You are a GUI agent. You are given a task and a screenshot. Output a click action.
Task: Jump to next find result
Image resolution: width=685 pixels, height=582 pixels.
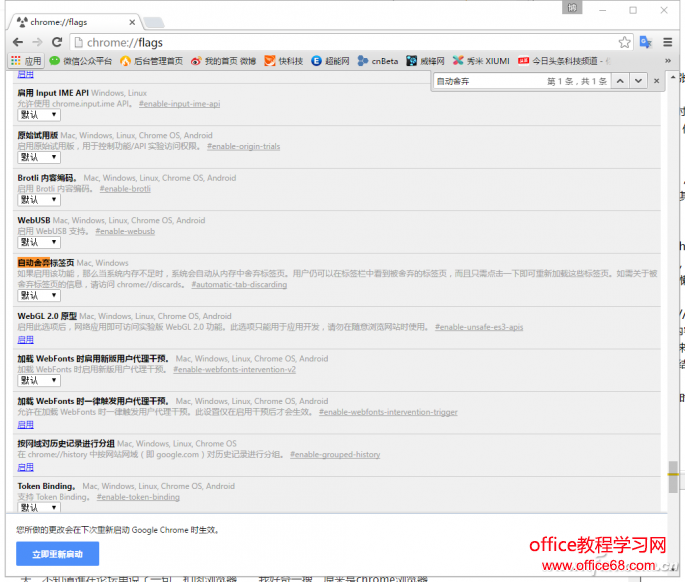[638, 81]
